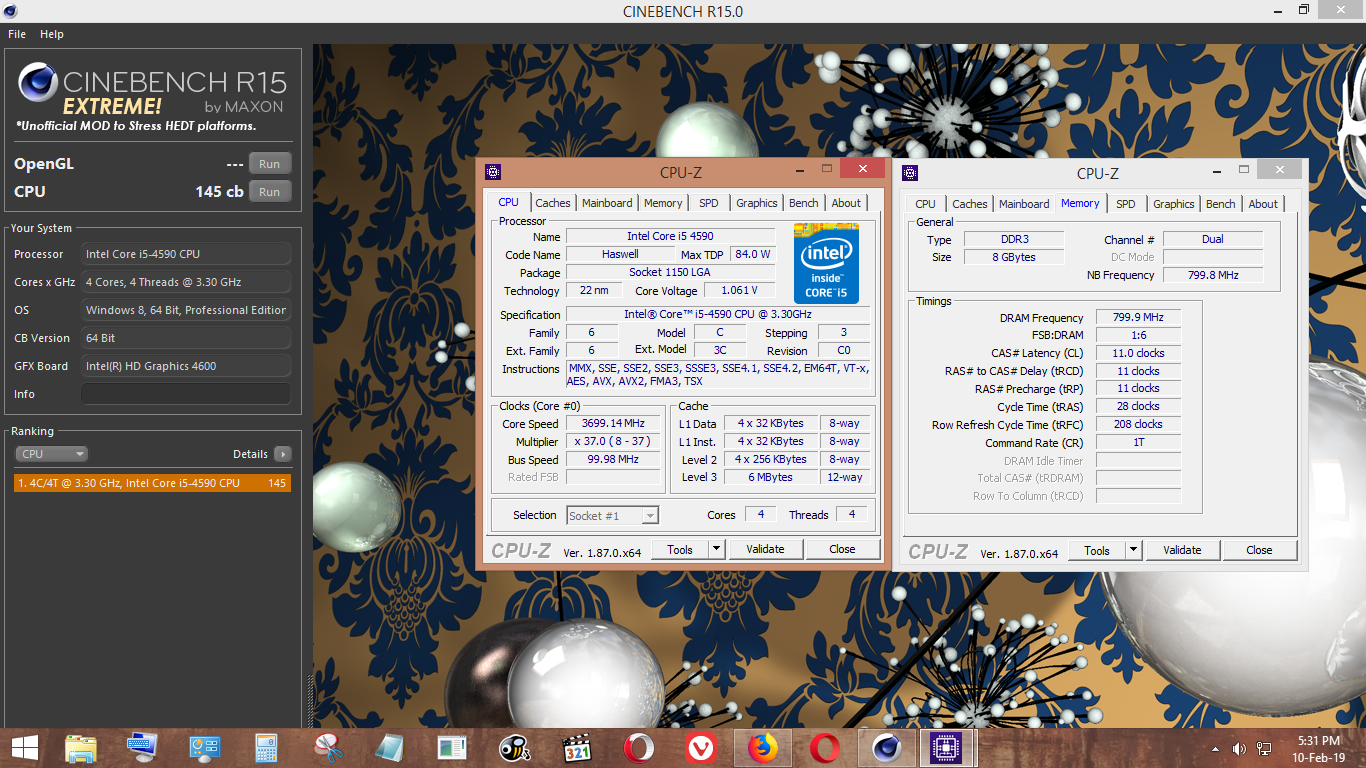
Task: Click the Core Speed value 3699.14 MHz
Action: (613, 424)
